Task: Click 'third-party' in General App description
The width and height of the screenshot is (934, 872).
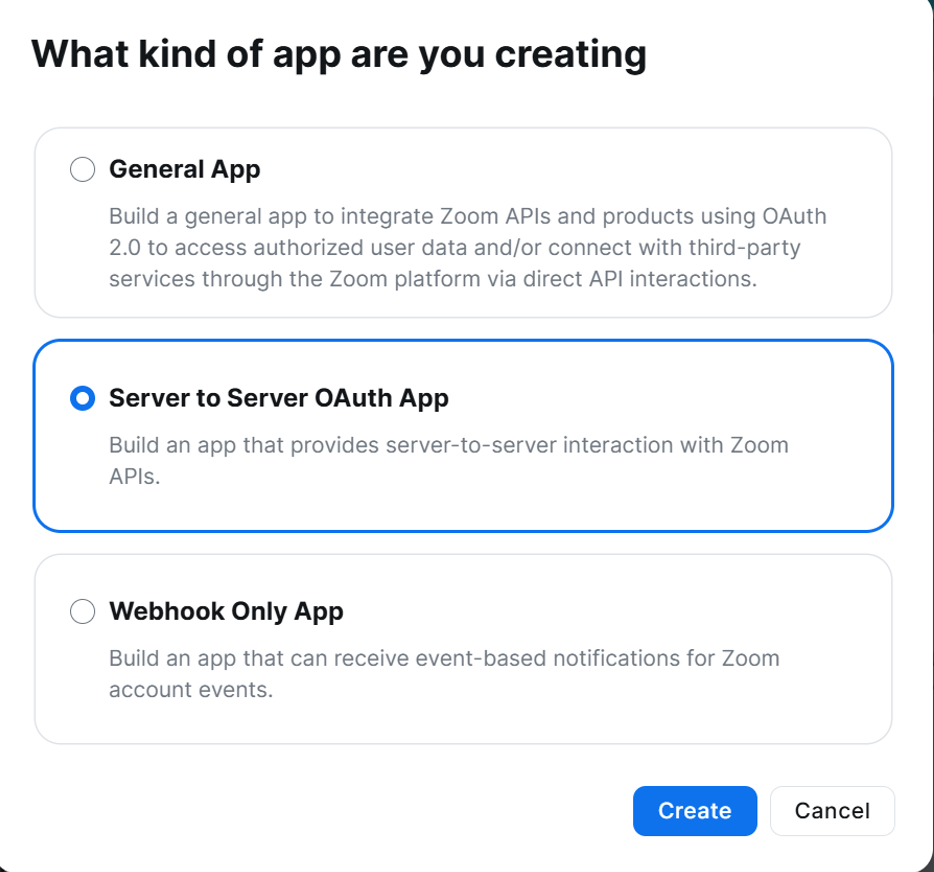Action: pyautogui.click(x=745, y=248)
